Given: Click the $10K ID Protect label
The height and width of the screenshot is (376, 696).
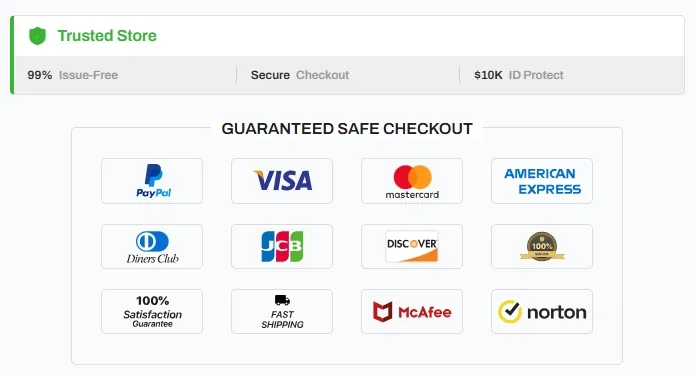Looking at the screenshot, I should [519, 75].
